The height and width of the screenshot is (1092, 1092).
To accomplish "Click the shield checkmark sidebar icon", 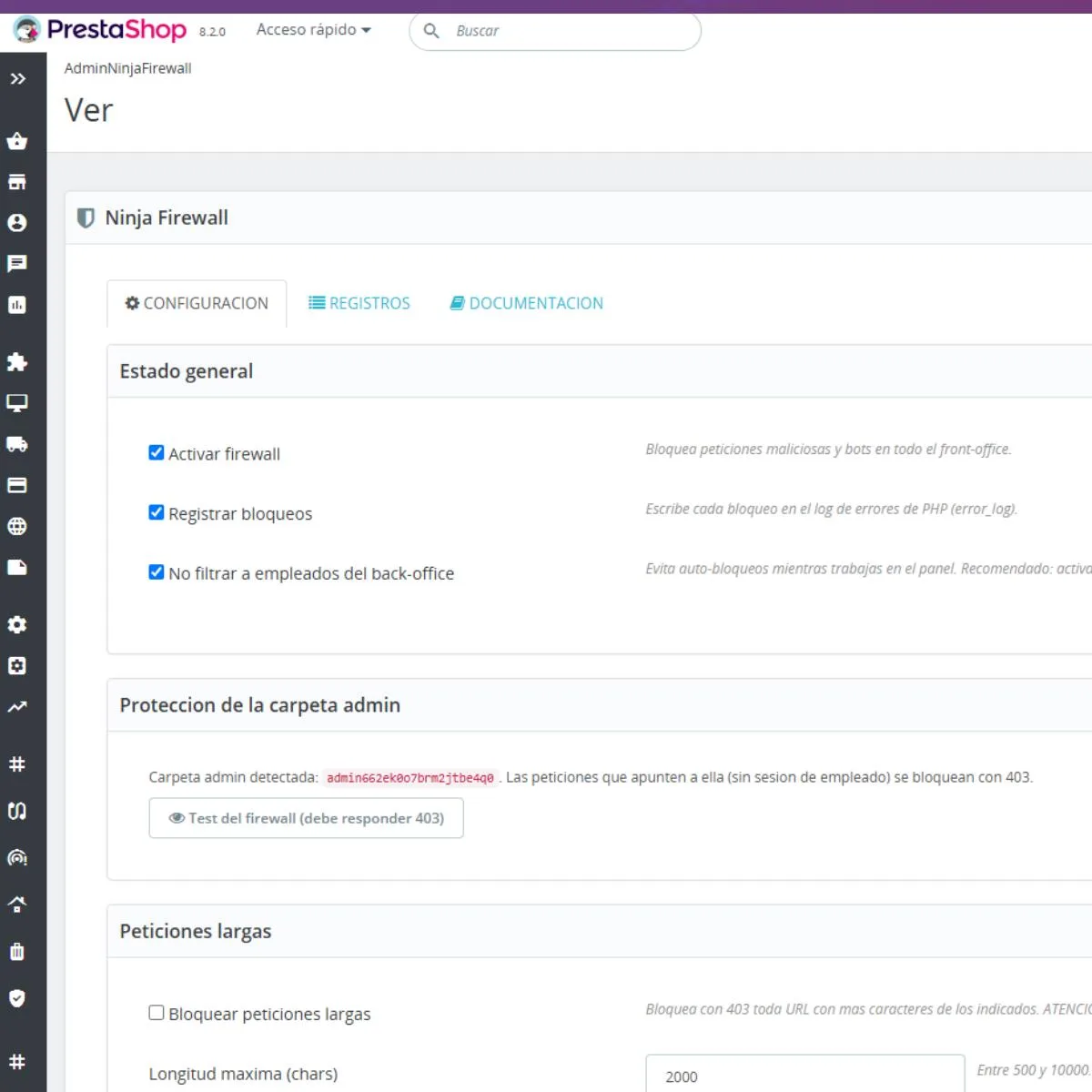I will (17, 998).
